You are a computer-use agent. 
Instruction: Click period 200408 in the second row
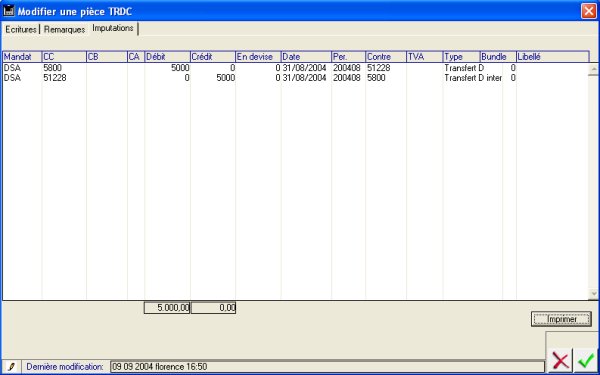pos(347,78)
